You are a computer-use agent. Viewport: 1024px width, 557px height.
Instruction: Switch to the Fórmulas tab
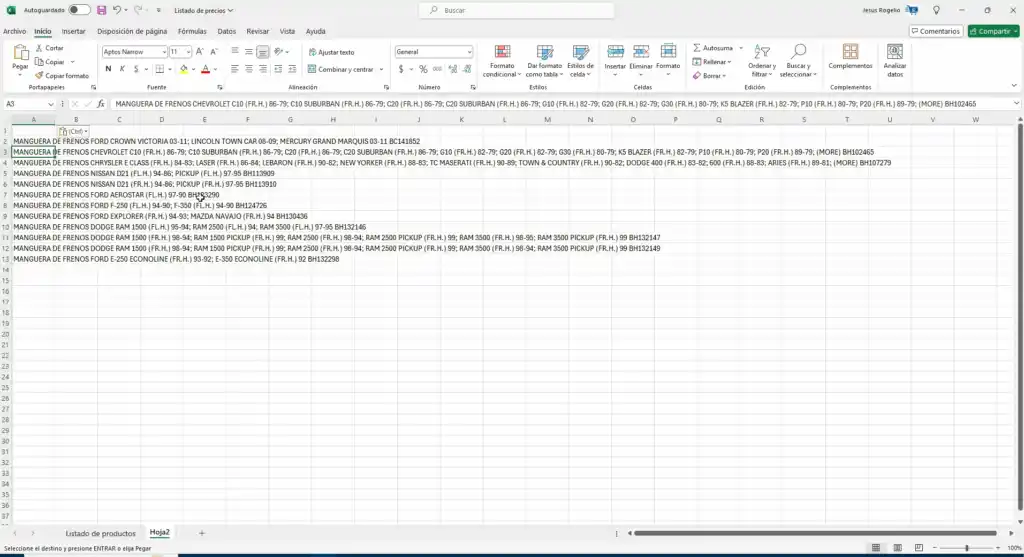click(192, 31)
